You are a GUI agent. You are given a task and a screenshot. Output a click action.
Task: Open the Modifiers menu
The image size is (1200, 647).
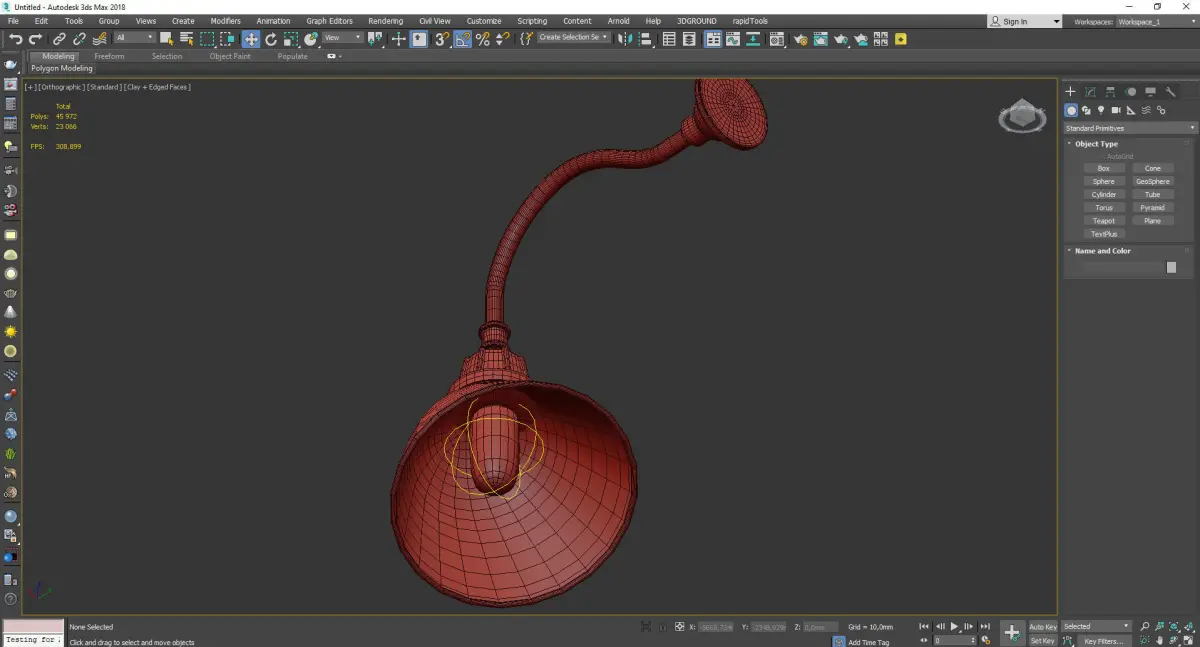pos(225,21)
